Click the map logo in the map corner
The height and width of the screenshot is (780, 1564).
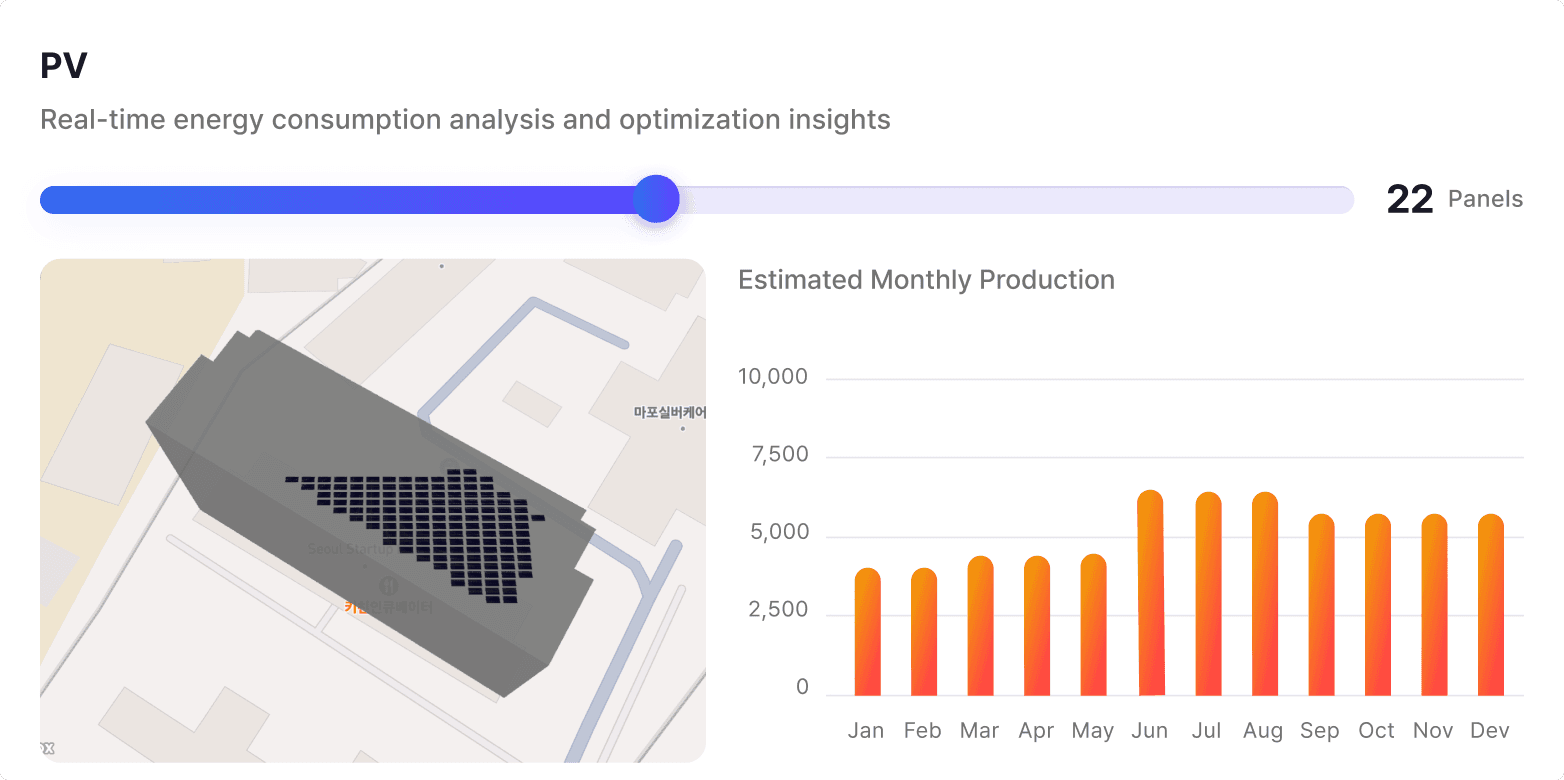[48, 748]
